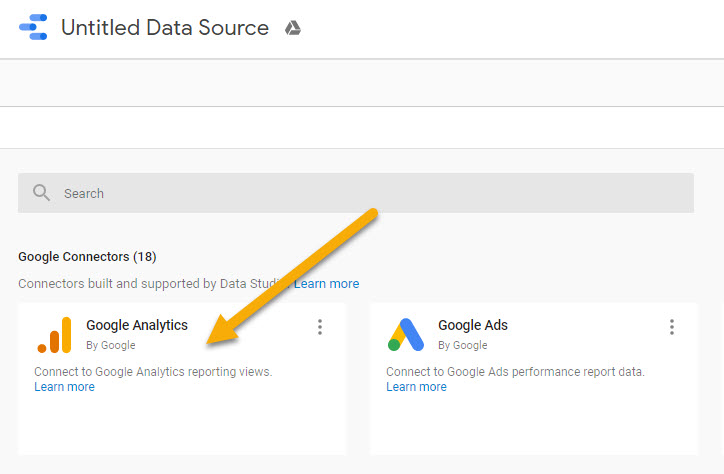The image size is (724, 474).
Task: Click the Google Ads logo icon
Action: [406, 335]
